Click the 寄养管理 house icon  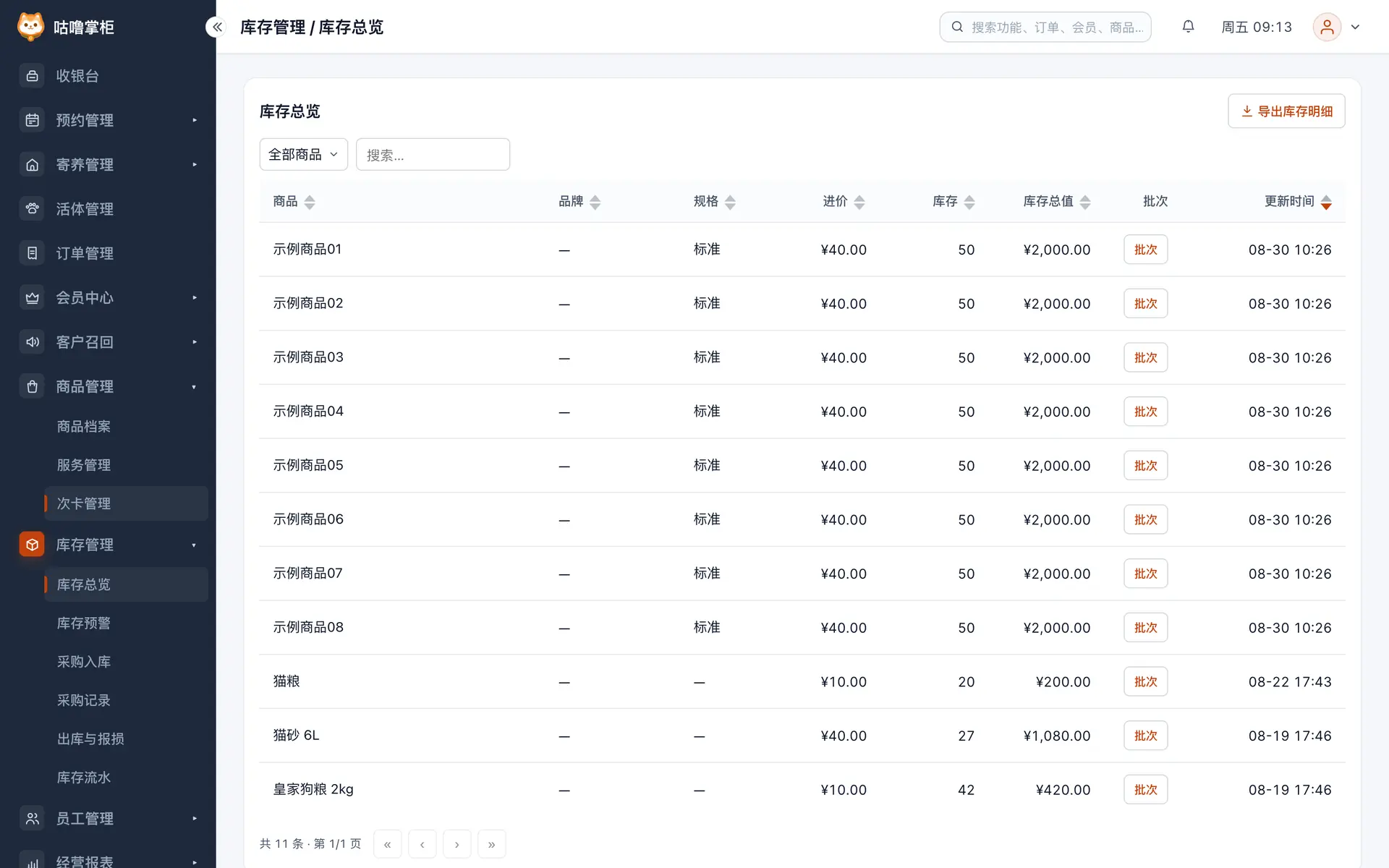[x=32, y=165]
